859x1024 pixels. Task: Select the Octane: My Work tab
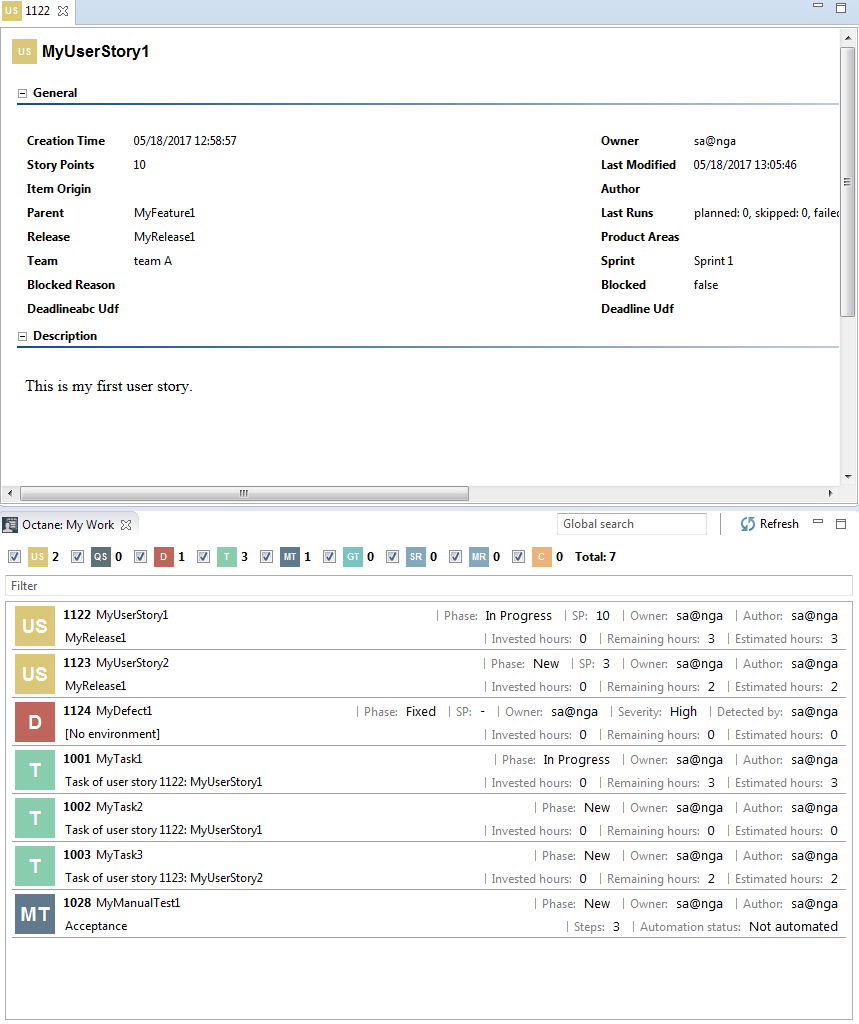(x=67, y=524)
